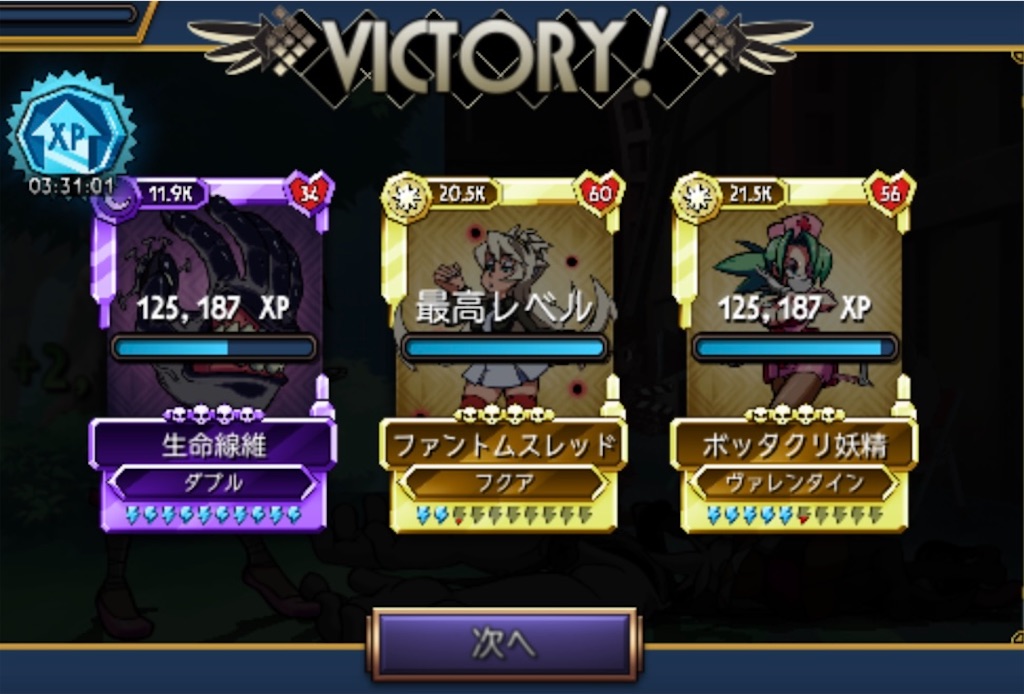Screen dimensions: 1024x694
Task: Select the ボッタクリ妖精 card name banner
Action: 794,445
